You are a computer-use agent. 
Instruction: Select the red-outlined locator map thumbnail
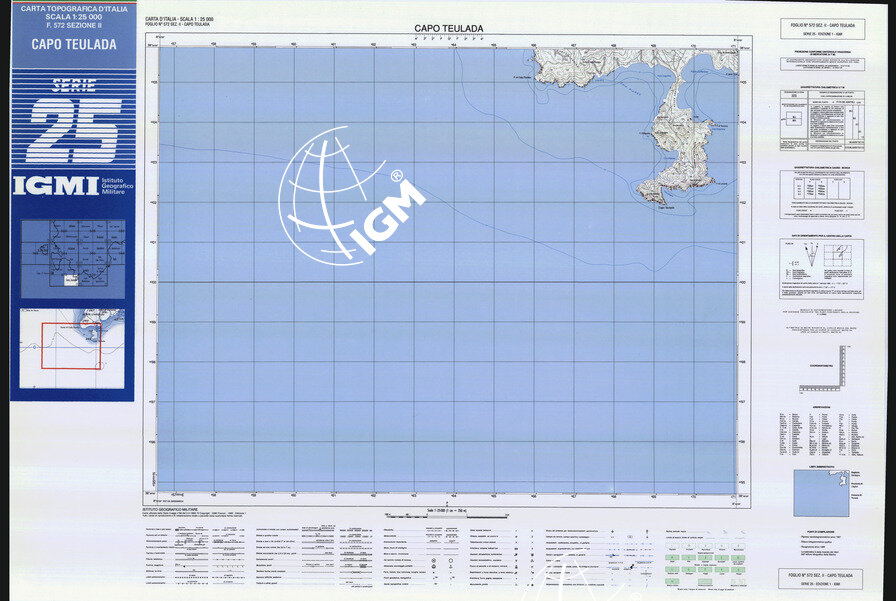[72, 347]
